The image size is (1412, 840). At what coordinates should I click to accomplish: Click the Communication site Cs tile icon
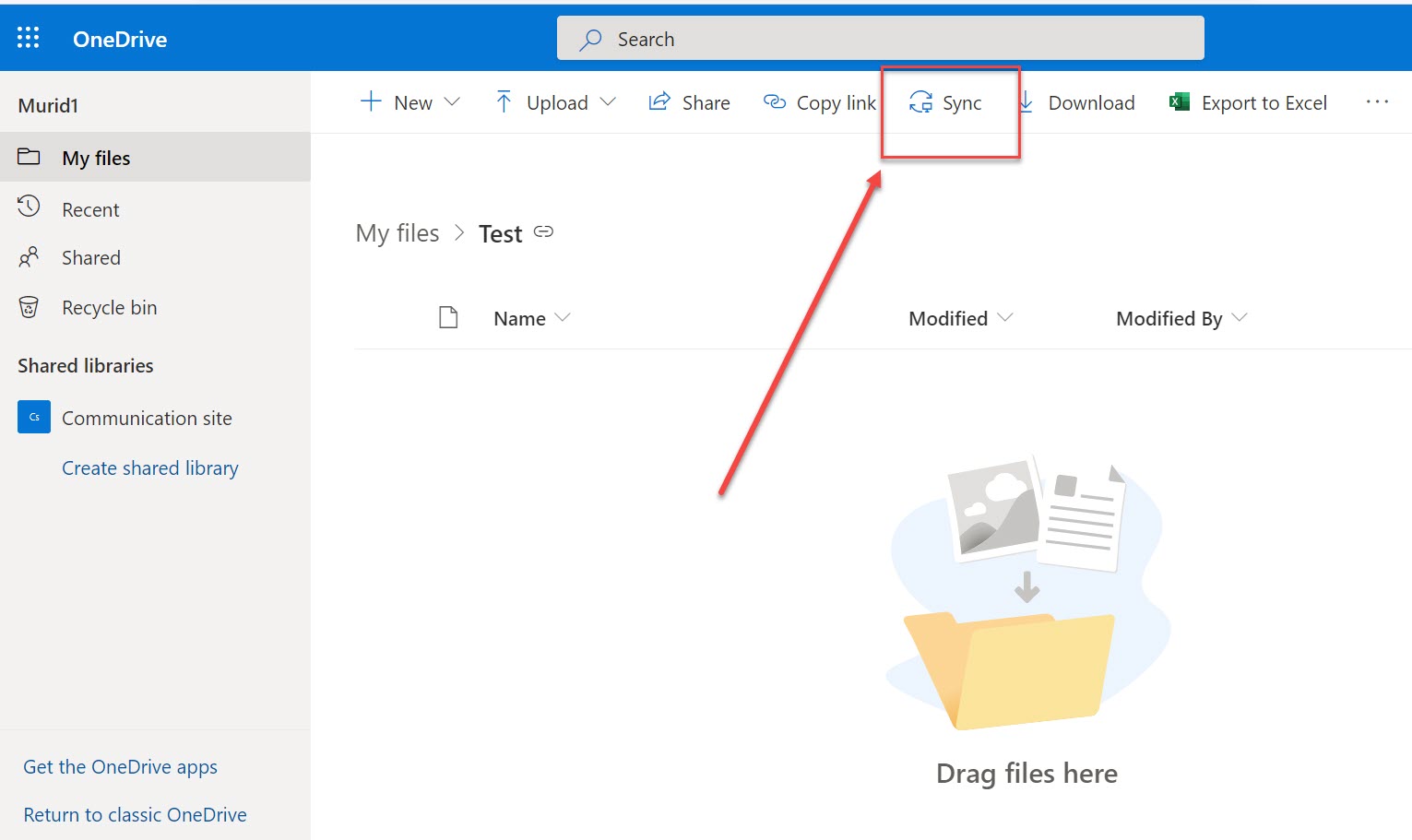(x=34, y=417)
